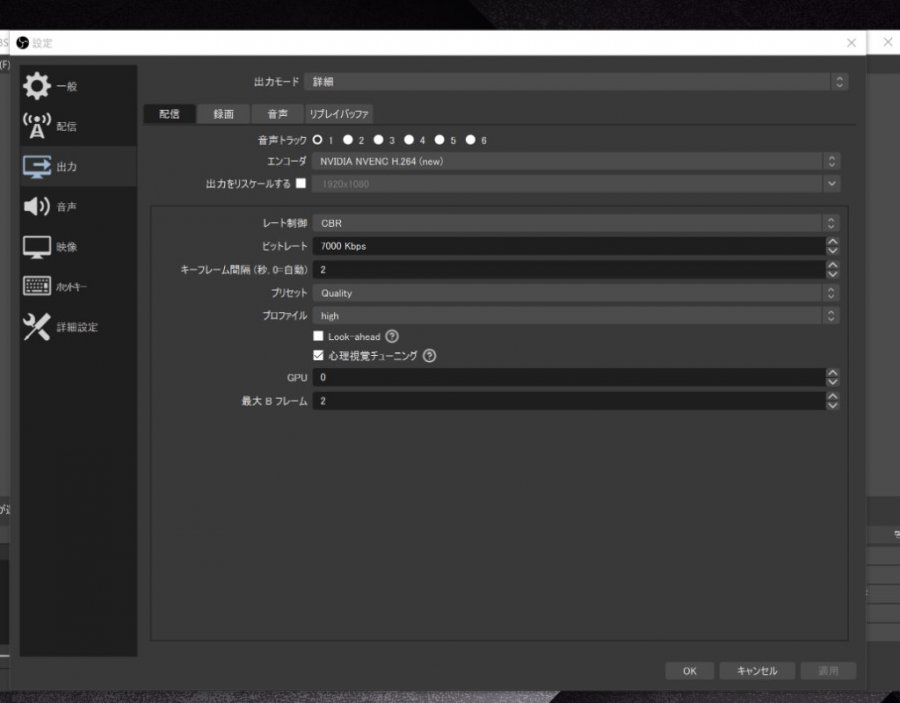The image size is (900, 703).
Task: Click the Look-ahead help question mark icon
Action: pyautogui.click(x=392, y=336)
